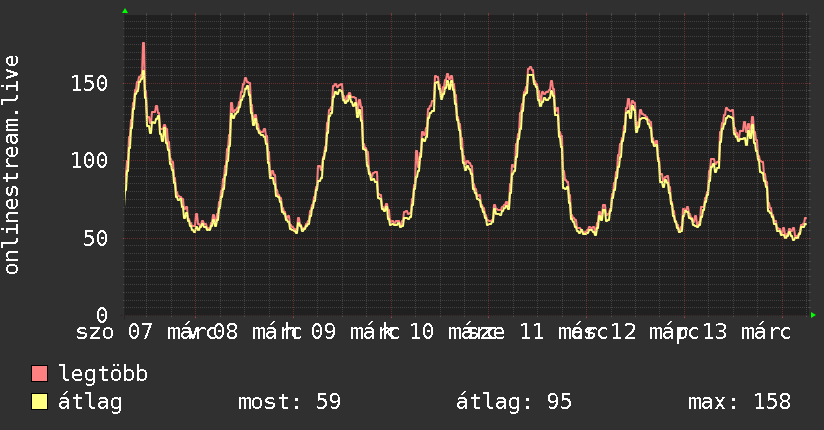Click the green arrow atop the y-axis
The image size is (824, 430).
pyautogui.click(x=125, y=11)
